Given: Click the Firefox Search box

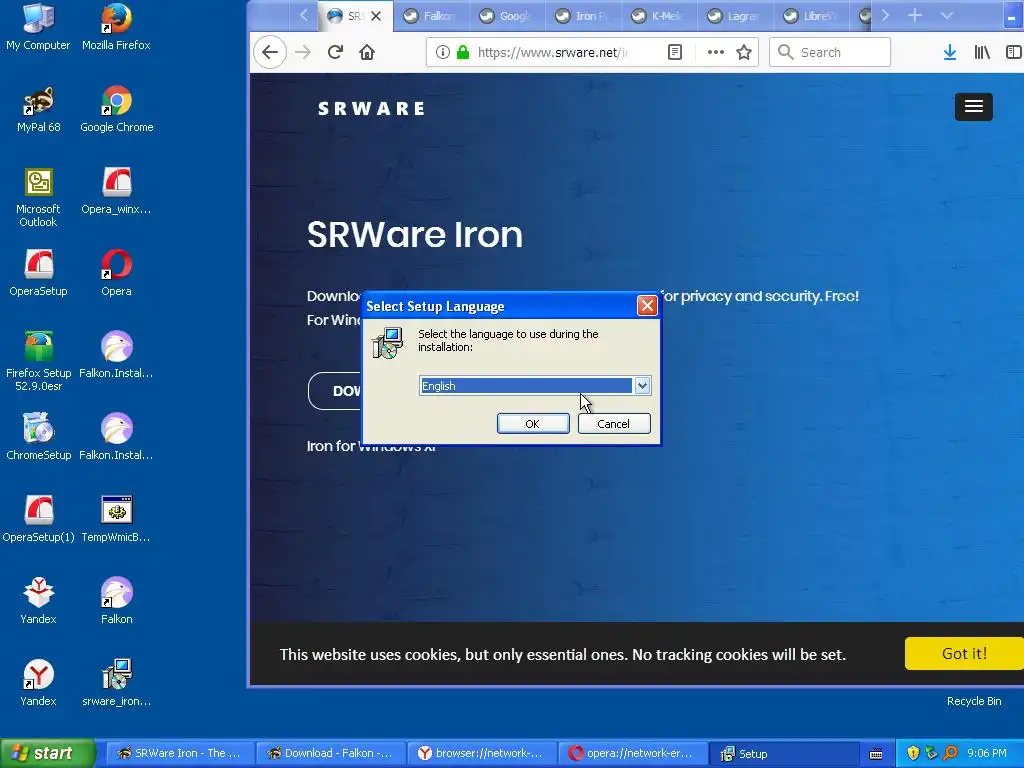Looking at the screenshot, I should [830, 52].
